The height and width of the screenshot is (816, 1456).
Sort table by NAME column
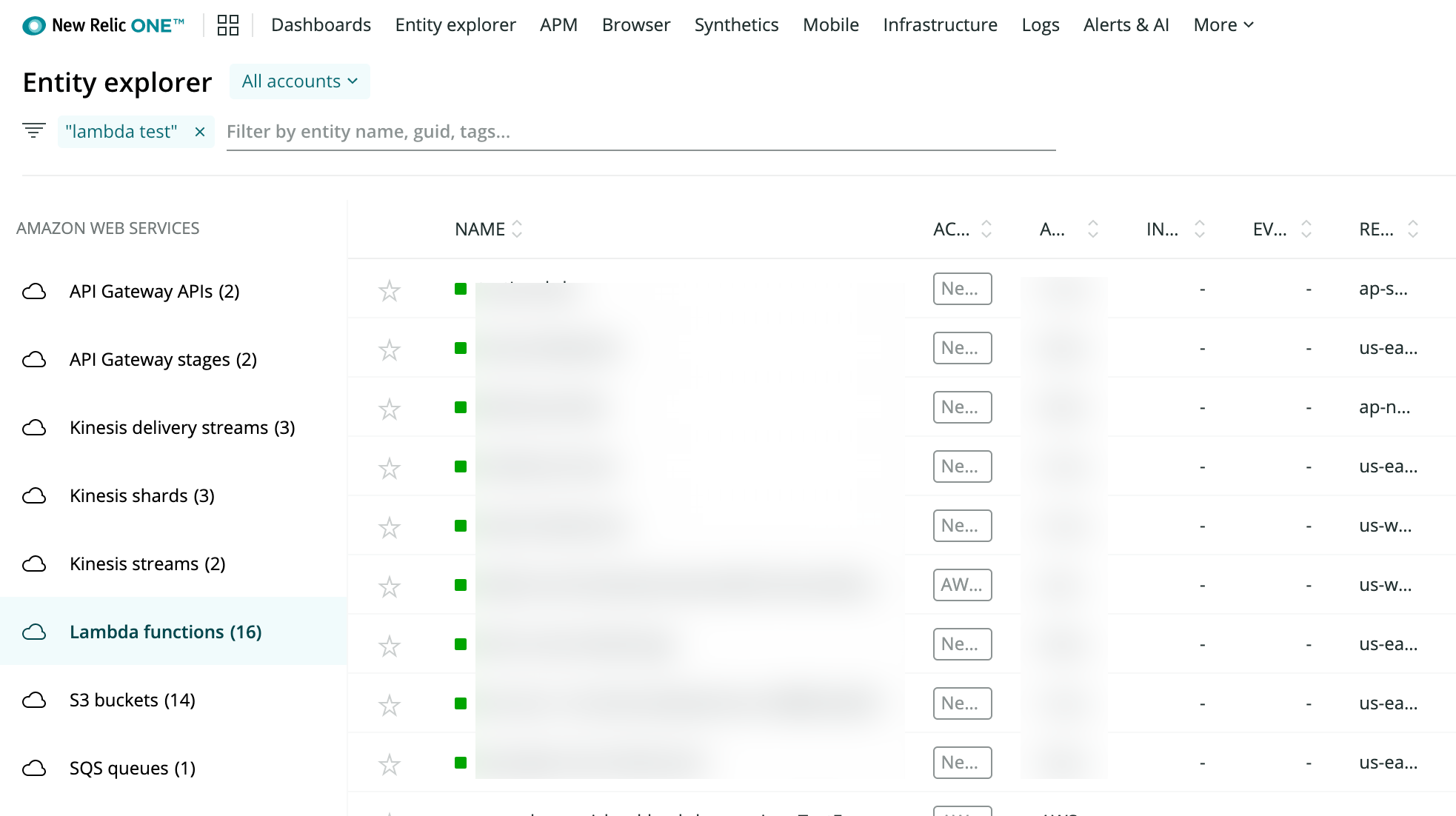(x=489, y=230)
